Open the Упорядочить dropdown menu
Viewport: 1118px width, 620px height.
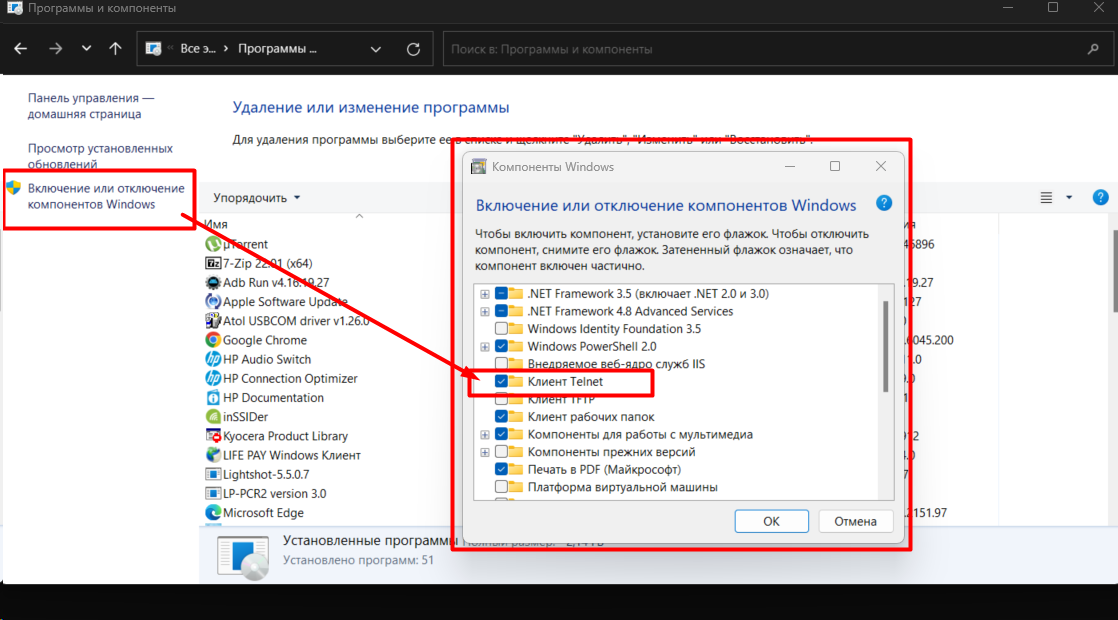point(257,197)
